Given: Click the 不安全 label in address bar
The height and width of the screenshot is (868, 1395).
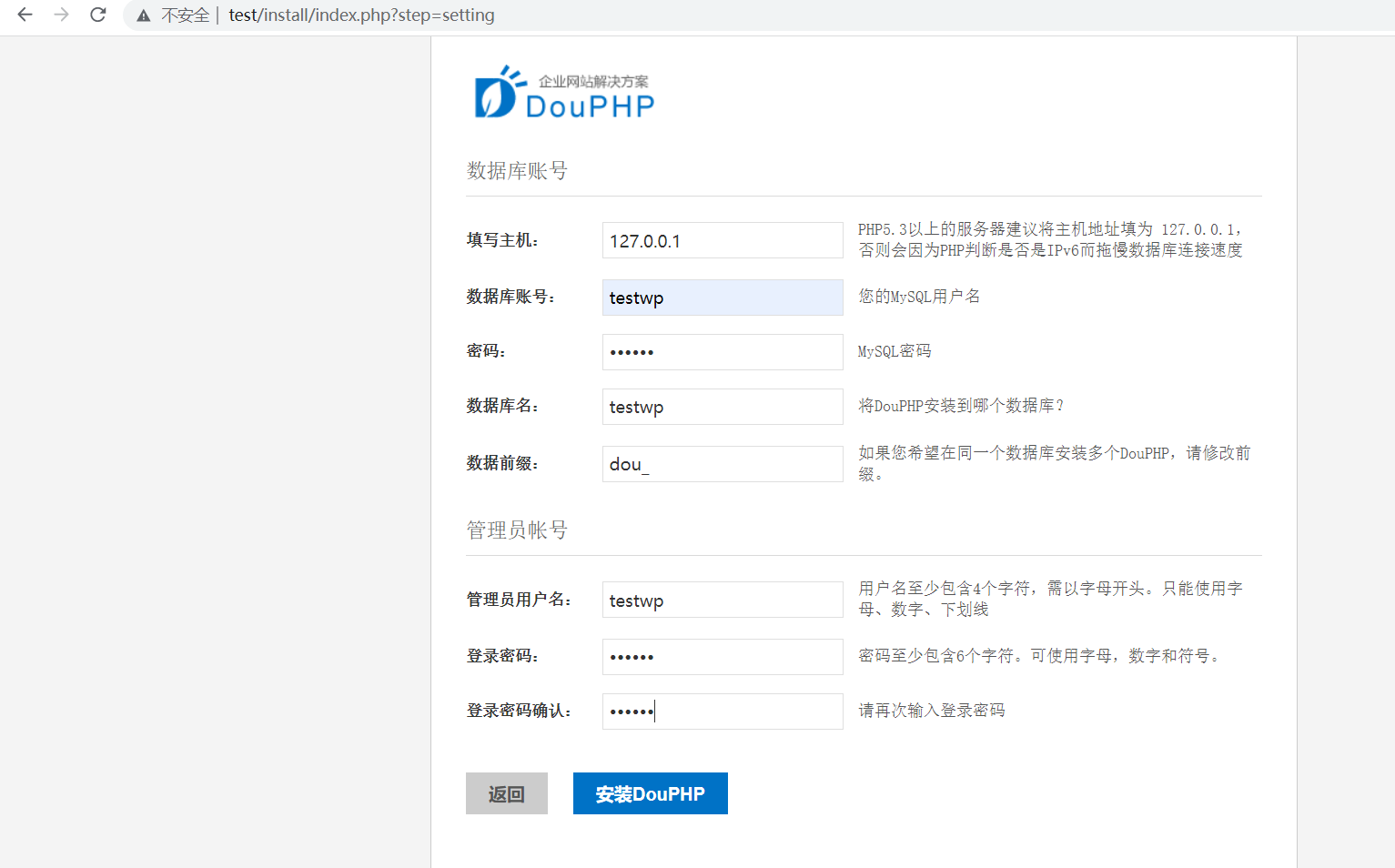Looking at the screenshot, I should [186, 15].
